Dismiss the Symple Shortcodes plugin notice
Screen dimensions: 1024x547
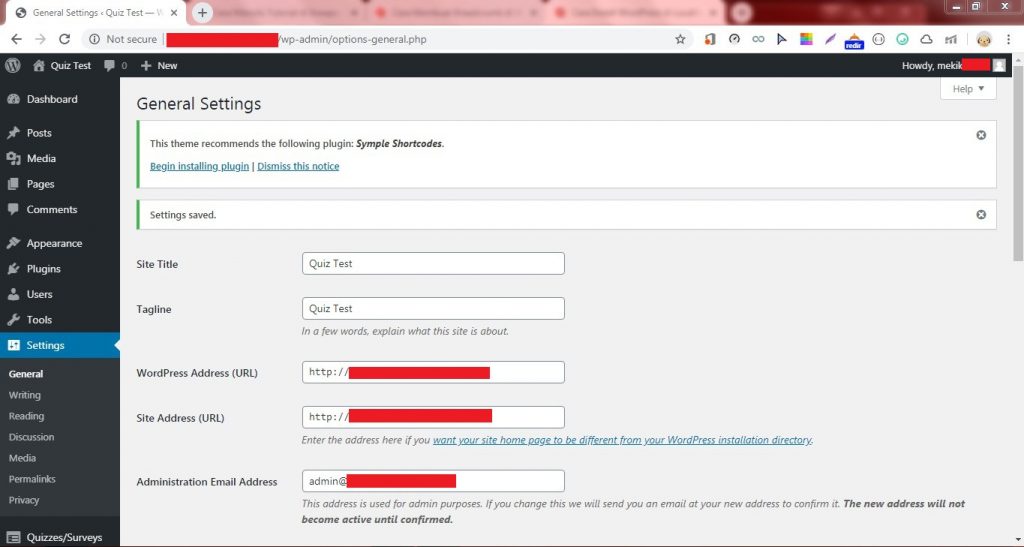tap(981, 135)
